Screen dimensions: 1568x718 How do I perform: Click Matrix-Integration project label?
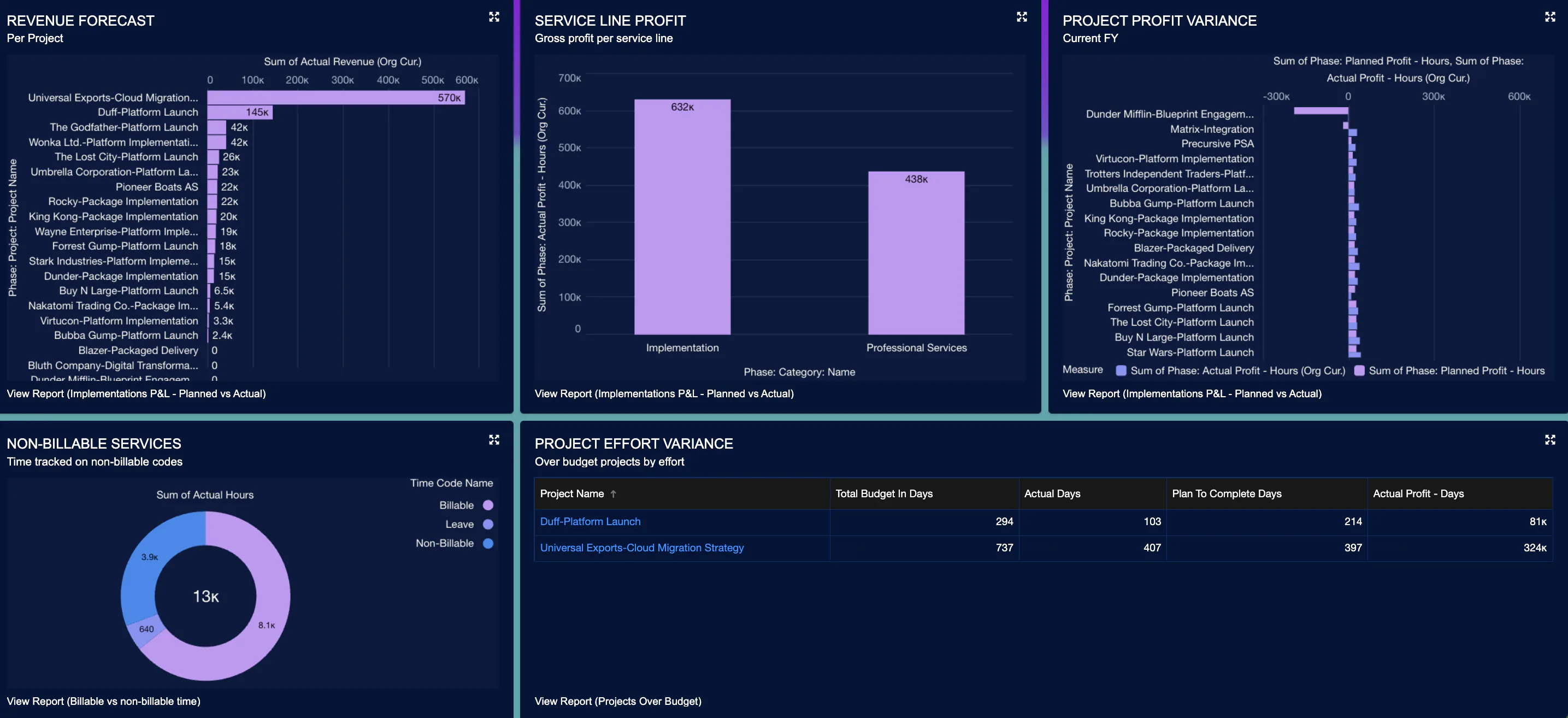pos(1212,129)
